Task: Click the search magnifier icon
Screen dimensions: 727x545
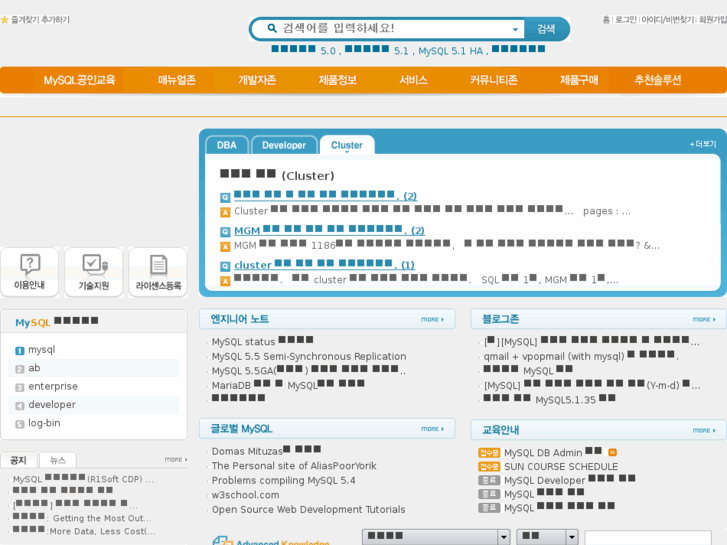Action: click(272, 28)
